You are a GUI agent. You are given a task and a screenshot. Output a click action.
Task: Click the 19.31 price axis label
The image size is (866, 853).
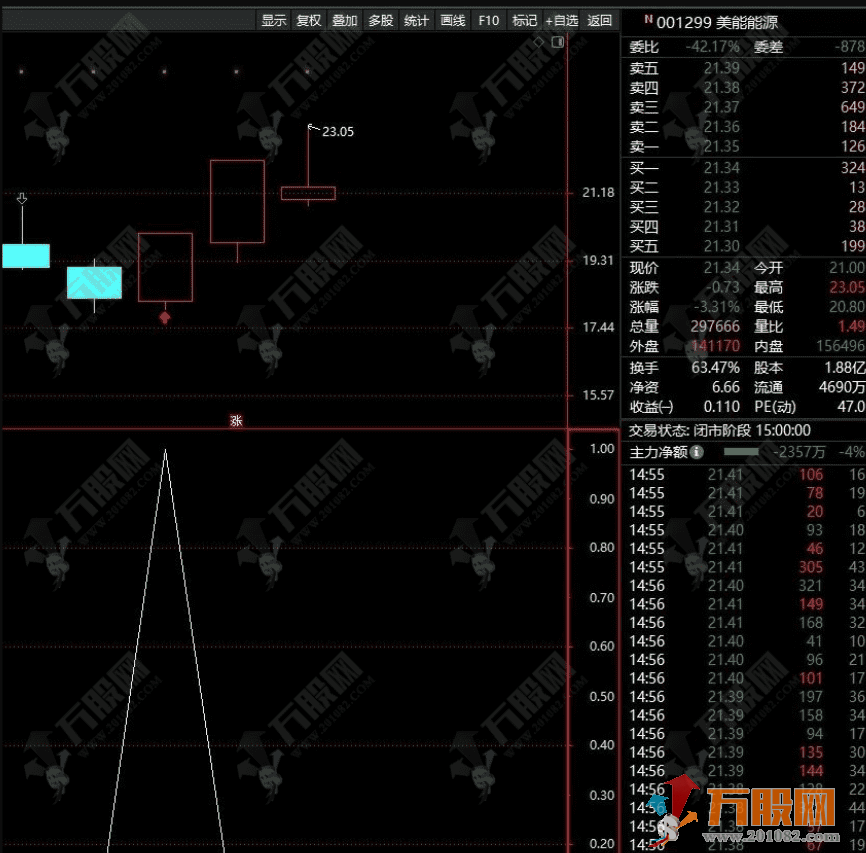coord(598,260)
